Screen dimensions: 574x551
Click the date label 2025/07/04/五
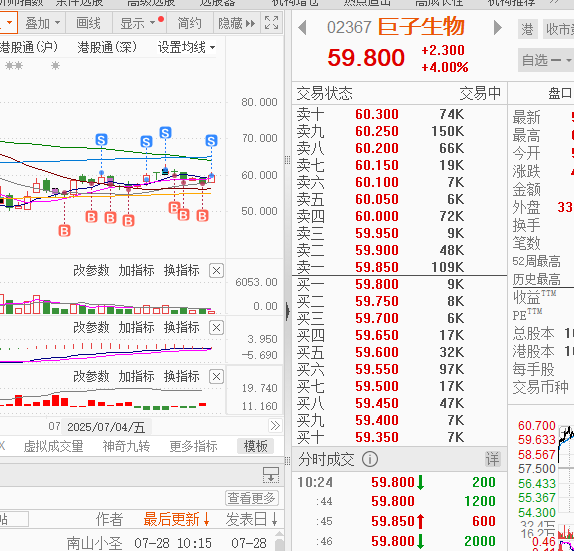pos(106,427)
